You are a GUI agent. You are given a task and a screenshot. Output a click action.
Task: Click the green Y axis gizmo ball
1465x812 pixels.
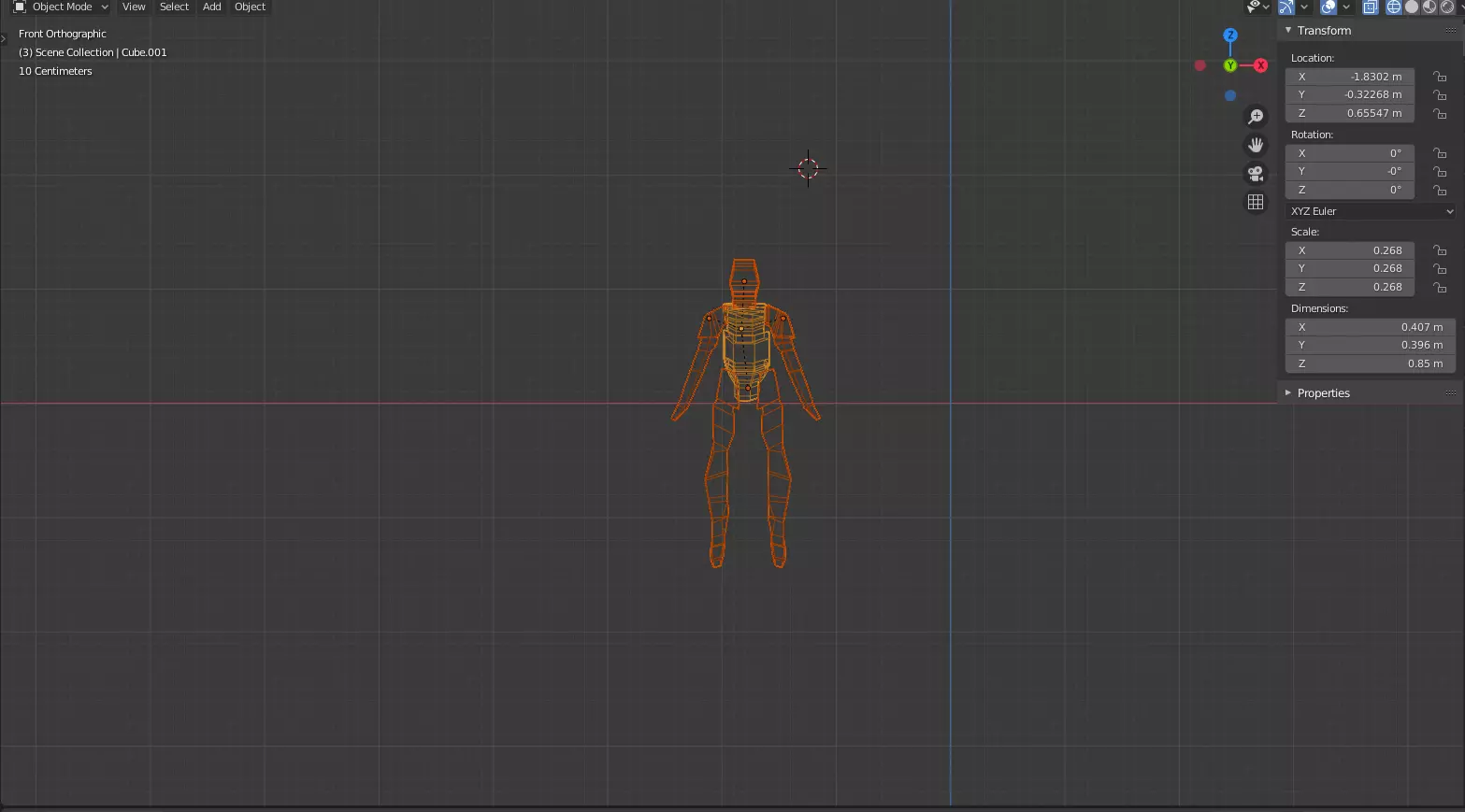coord(1230,65)
